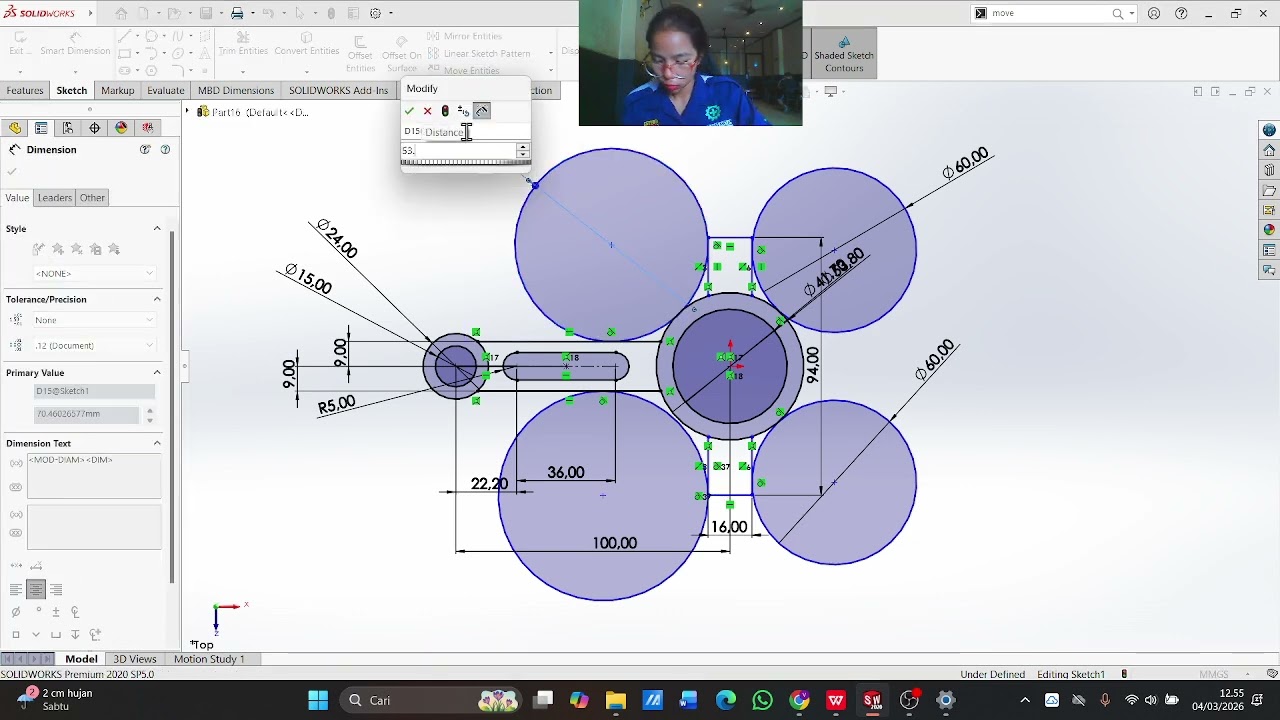1280x720 pixels.
Task: Click the Rebuild traffic light icon in Modify
Action: [445, 111]
